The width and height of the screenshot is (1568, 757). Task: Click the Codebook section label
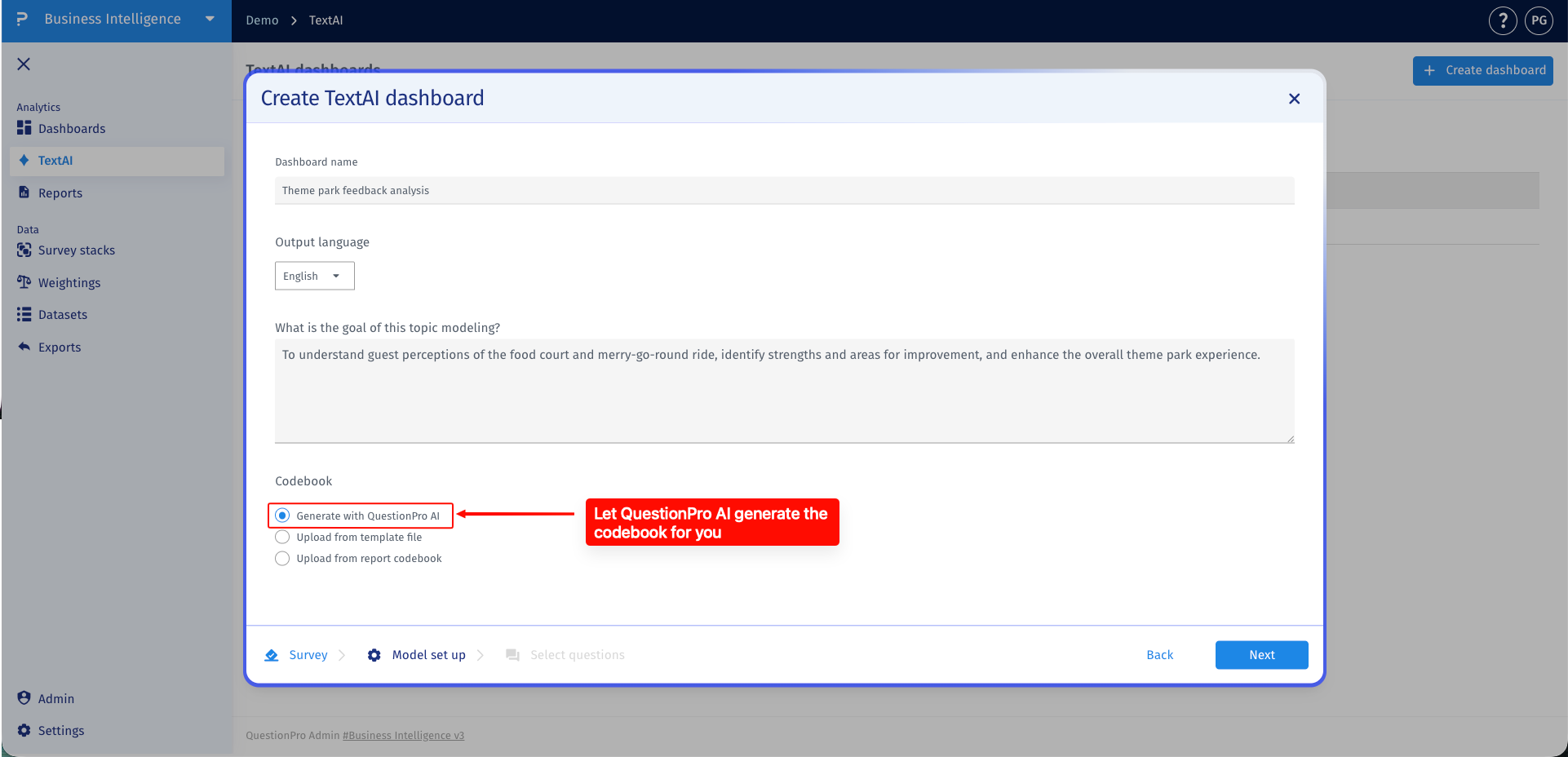click(303, 481)
